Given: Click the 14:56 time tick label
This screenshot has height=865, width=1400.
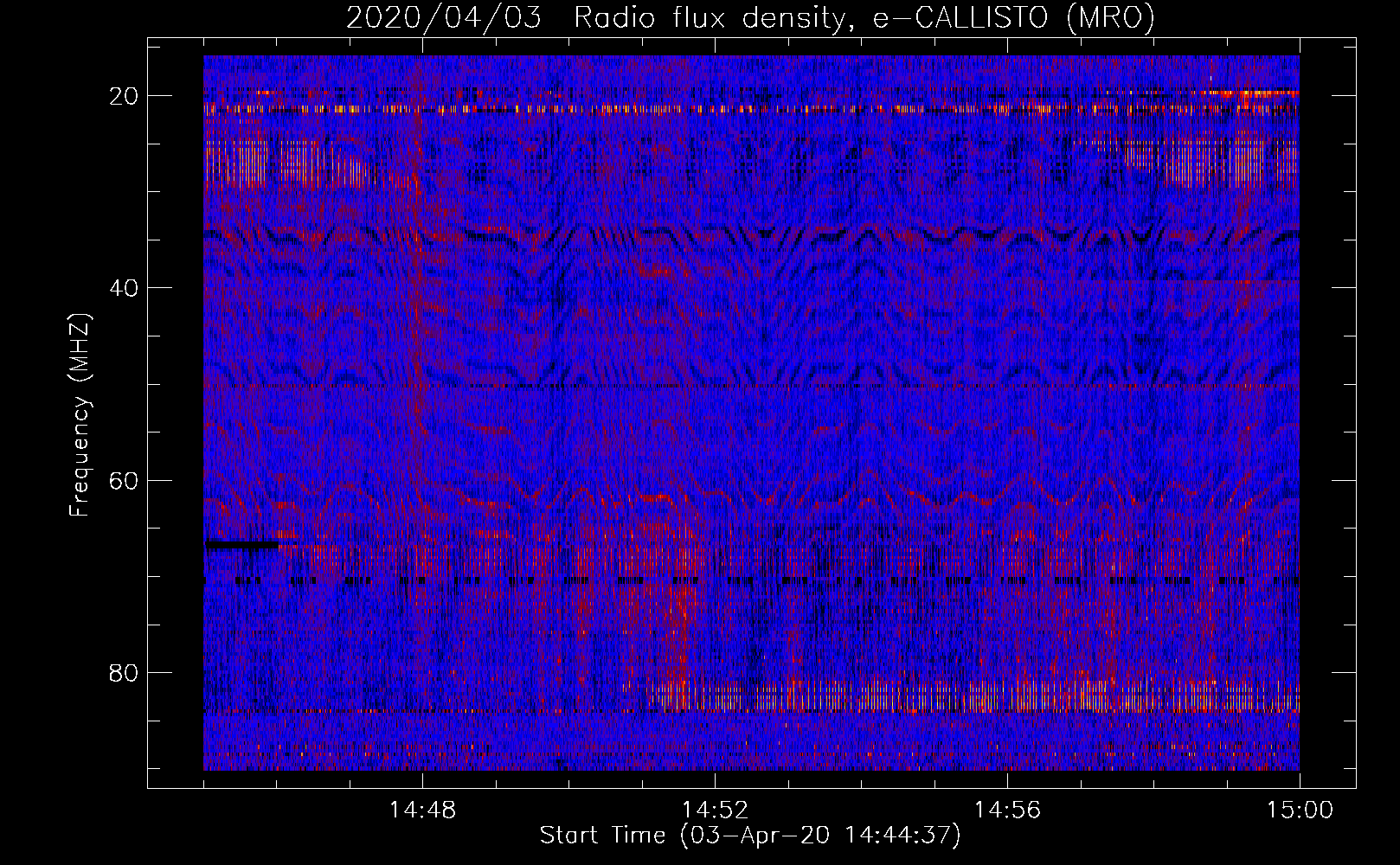Looking at the screenshot, I should tap(1007, 811).
